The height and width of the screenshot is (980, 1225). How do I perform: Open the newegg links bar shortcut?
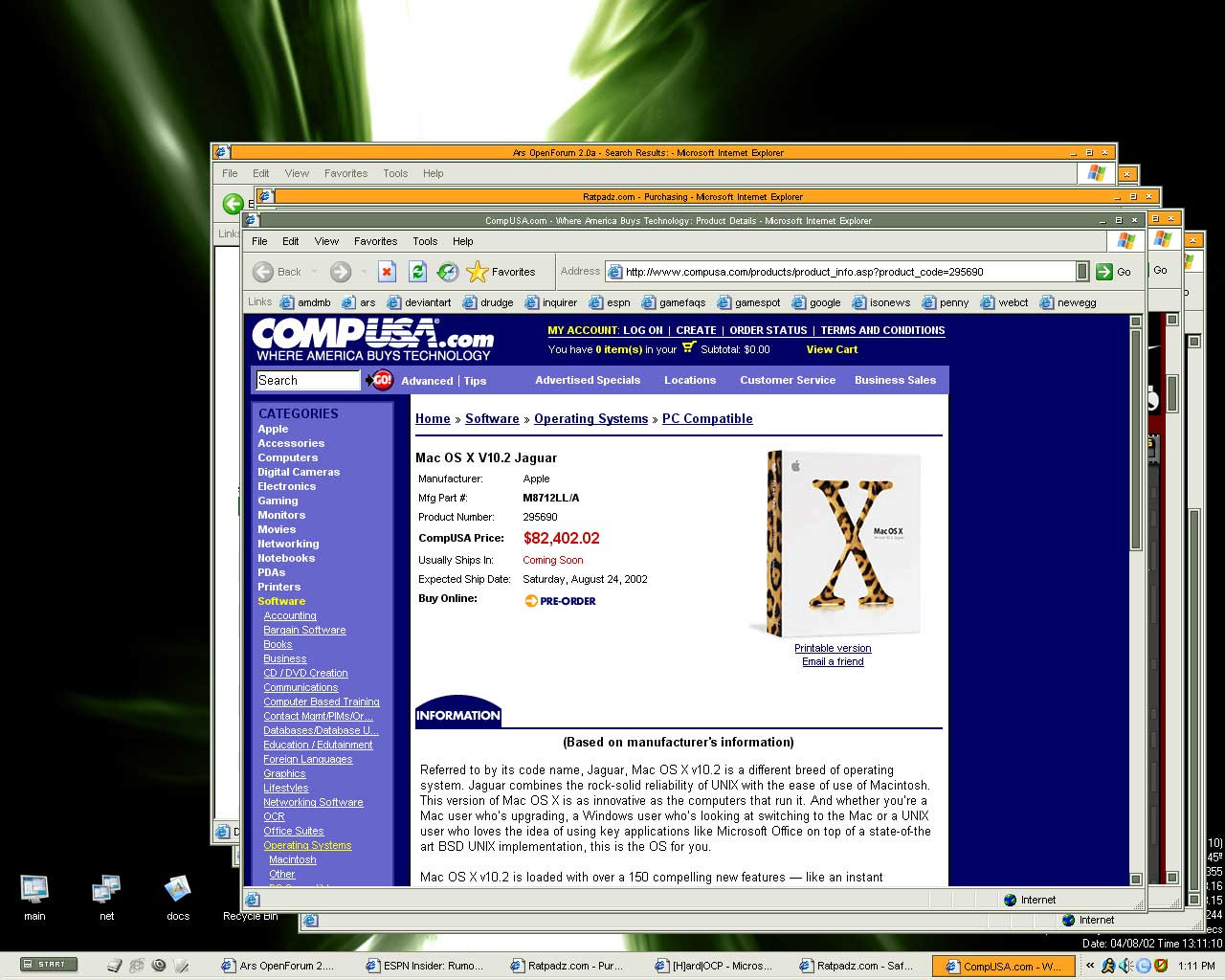[1068, 302]
